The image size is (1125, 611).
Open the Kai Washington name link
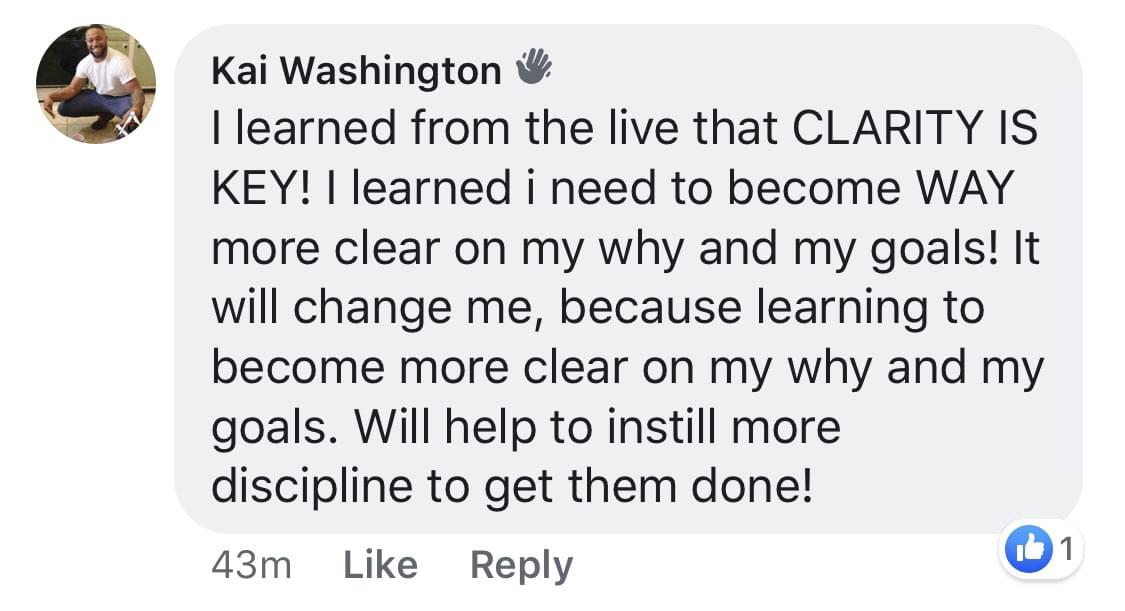click(356, 71)
